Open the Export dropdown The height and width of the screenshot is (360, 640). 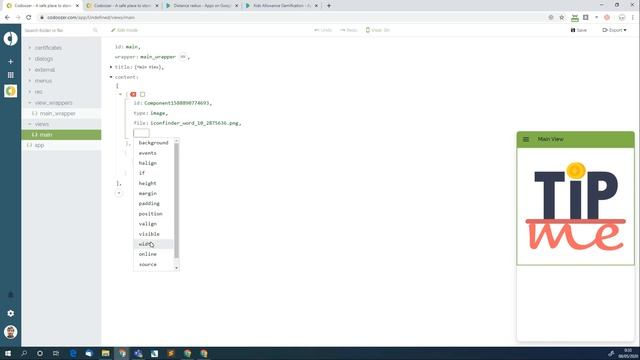pos(614,30)
